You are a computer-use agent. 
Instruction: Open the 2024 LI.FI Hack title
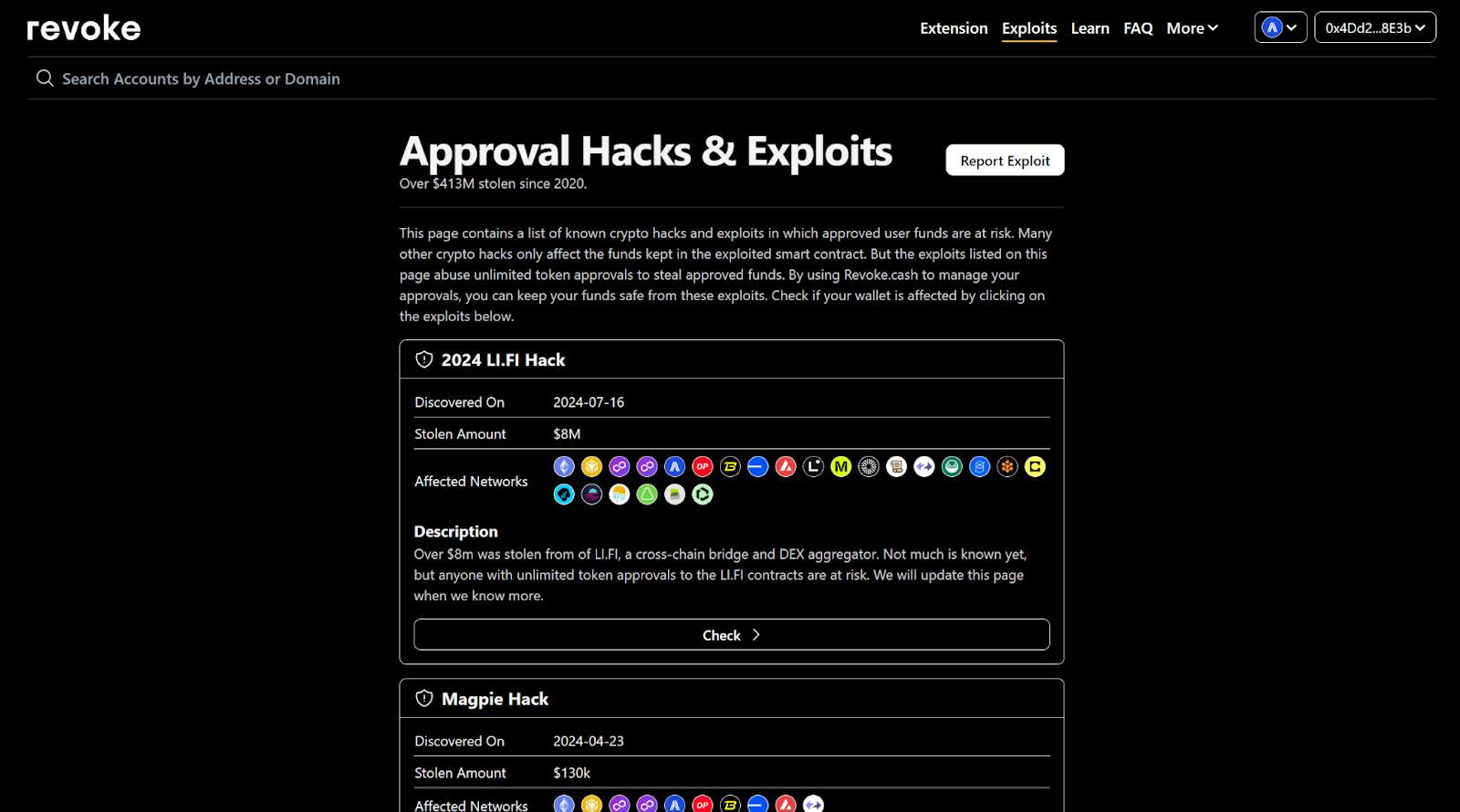pyautogui.click(x=503, y=359)
